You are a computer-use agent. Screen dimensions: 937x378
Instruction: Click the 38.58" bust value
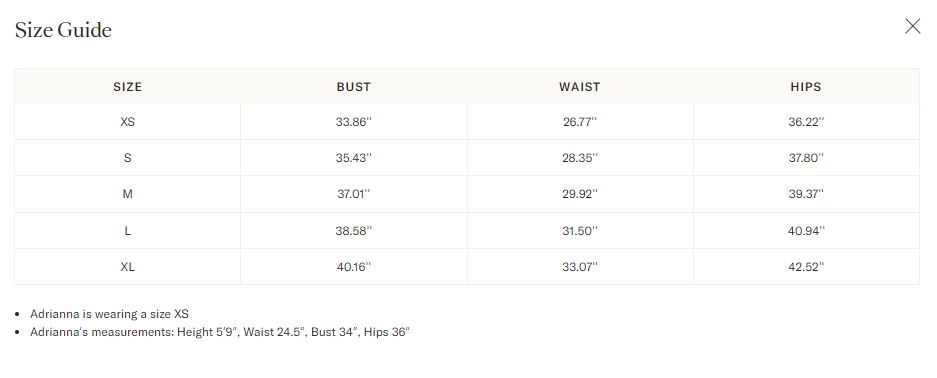pos(354,231)
